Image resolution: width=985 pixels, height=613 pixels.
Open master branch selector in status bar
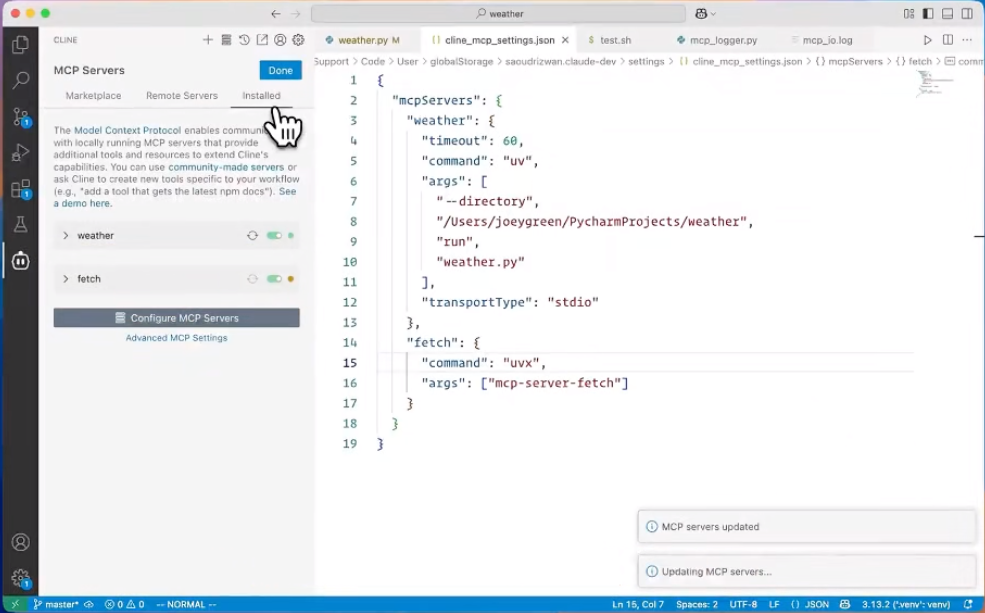click(x=56, y=604)
